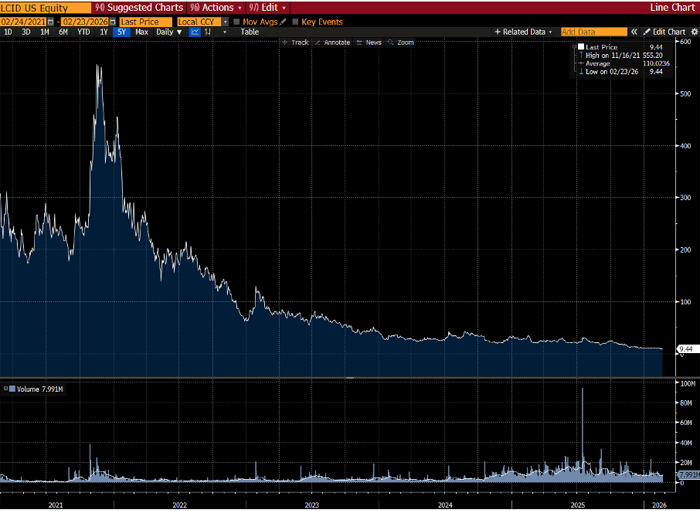Open the Actions menu
The width and height of the screenshot is (700, 511).
pos(217,7)
